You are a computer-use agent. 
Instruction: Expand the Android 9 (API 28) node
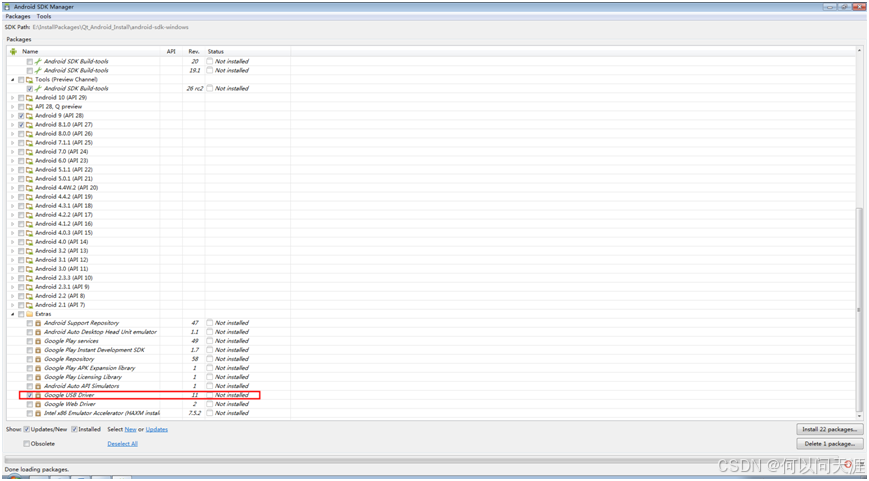13,116
